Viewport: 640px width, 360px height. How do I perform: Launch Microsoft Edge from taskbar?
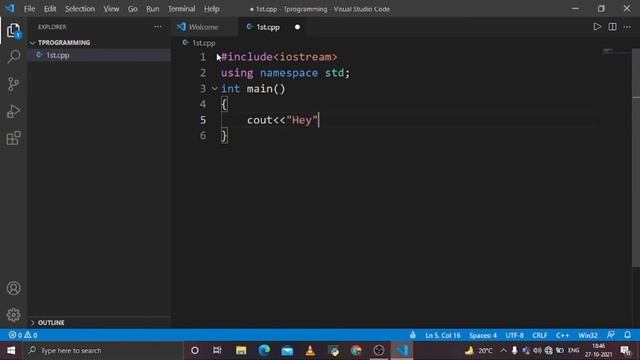pos(264,350)
